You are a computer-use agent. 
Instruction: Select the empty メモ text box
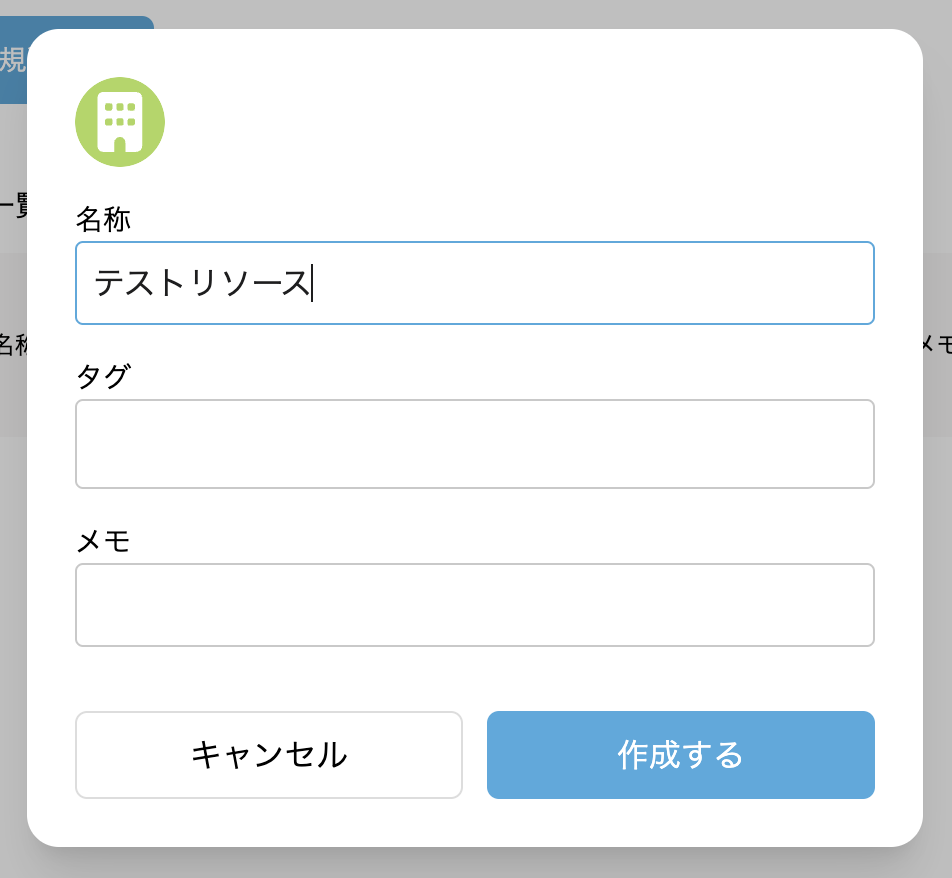[x=475, y=605]
